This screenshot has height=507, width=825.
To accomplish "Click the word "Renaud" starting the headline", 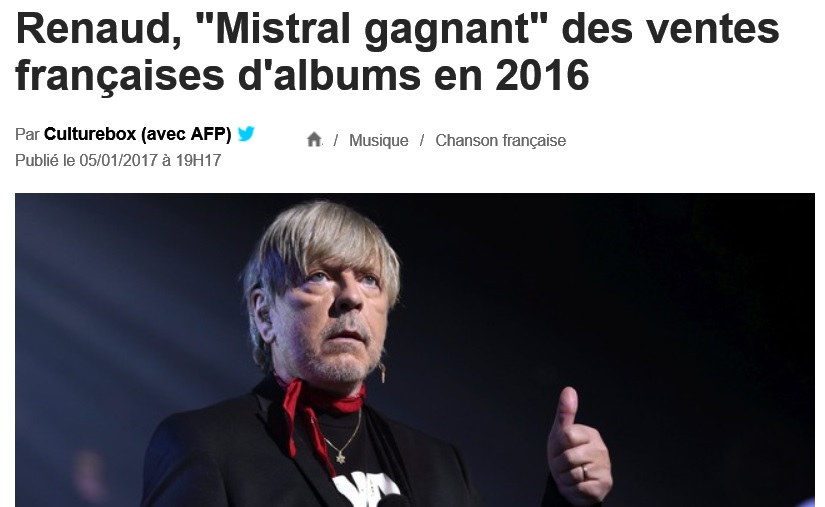I will point(99,28).
